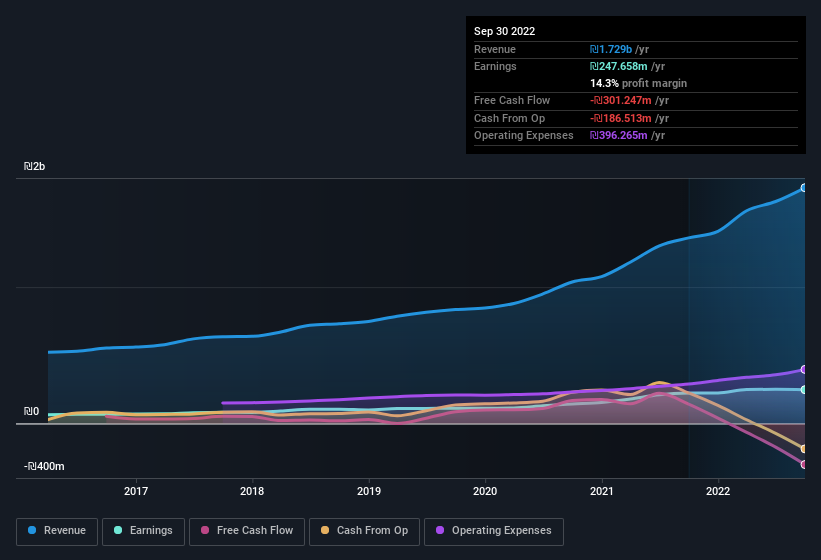Click the ₪396.265m operating expenses value
The image size is (821, 560).
[618, 136]
